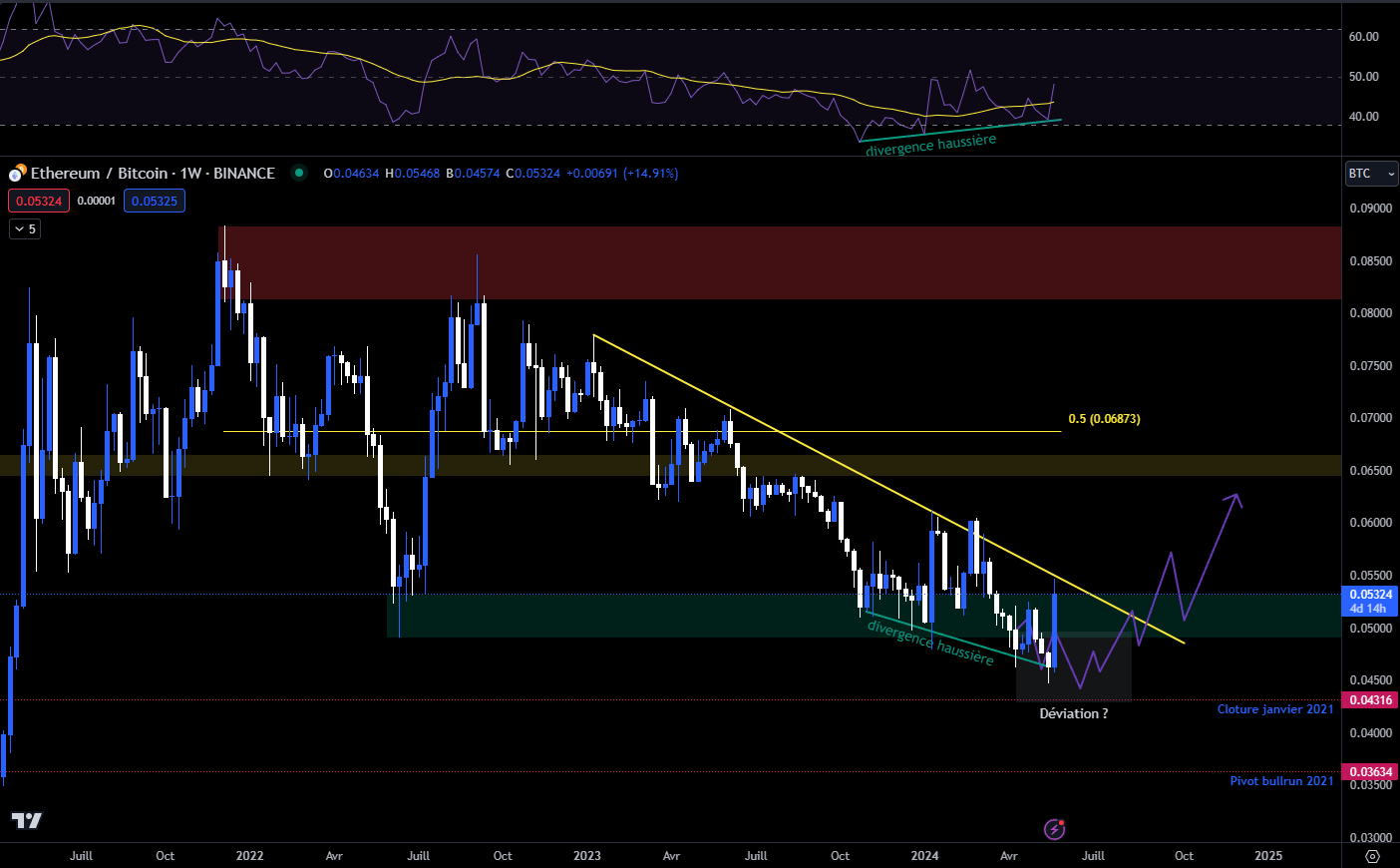Click the red resistance zone rectangle
Image resolution: width=1400 pixels, height=868 pixels.
778,263
